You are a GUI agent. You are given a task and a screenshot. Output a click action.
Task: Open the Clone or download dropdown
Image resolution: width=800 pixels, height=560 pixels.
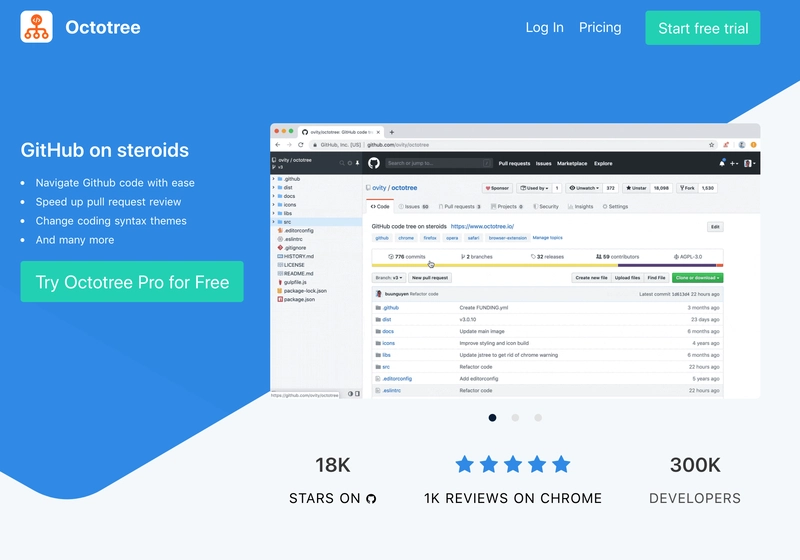coord(697,278)
